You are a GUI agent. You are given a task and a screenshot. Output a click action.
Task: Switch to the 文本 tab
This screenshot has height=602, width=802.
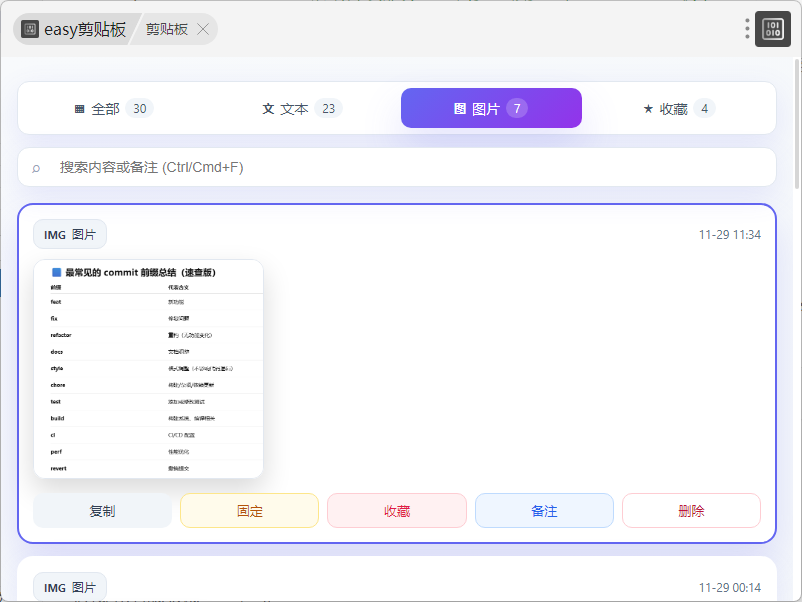pyautogui.click(x=301, y=109)
